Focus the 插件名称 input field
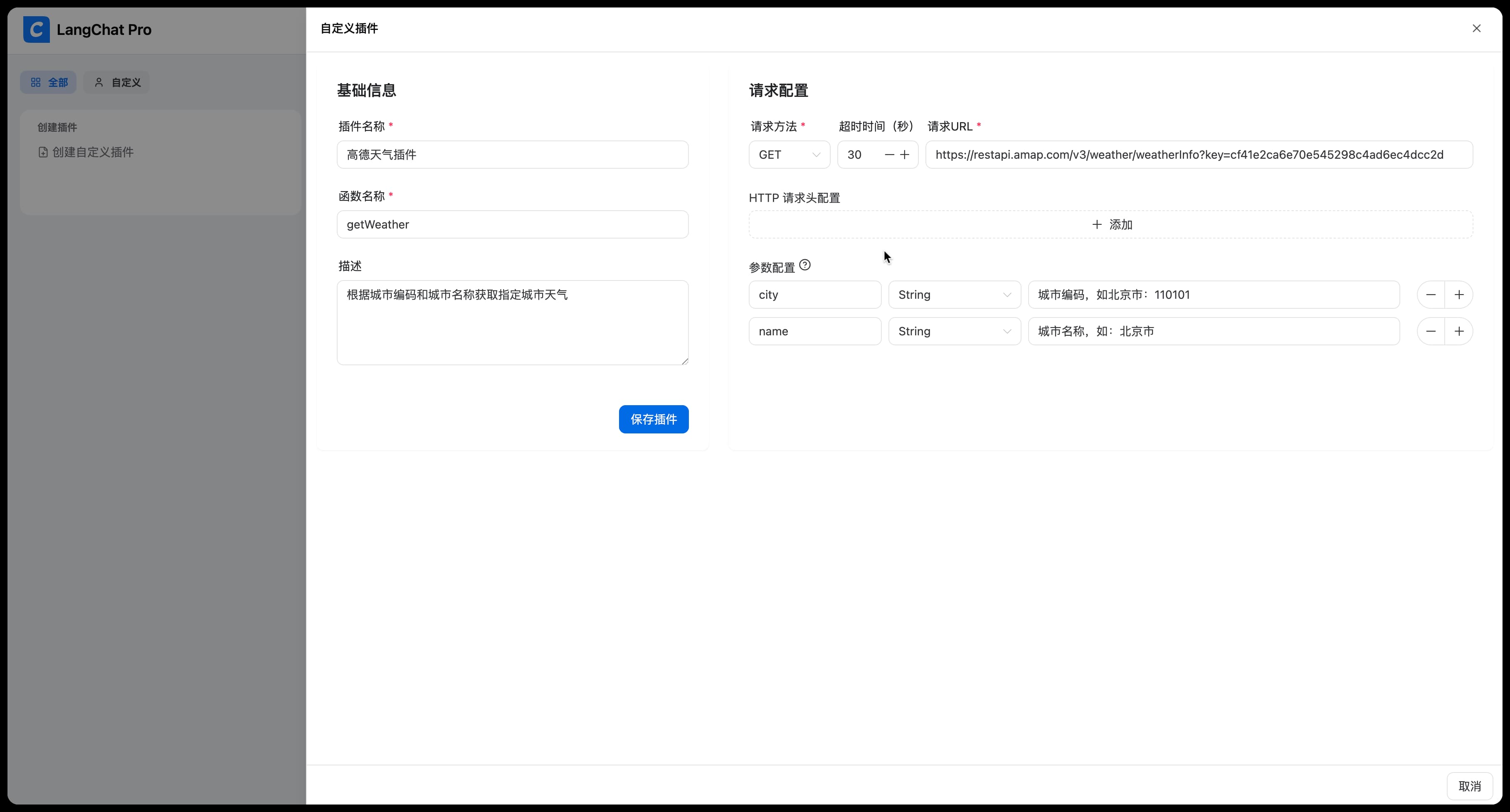Viewport: 1510px width, 812px height. [x=512, y=155]
